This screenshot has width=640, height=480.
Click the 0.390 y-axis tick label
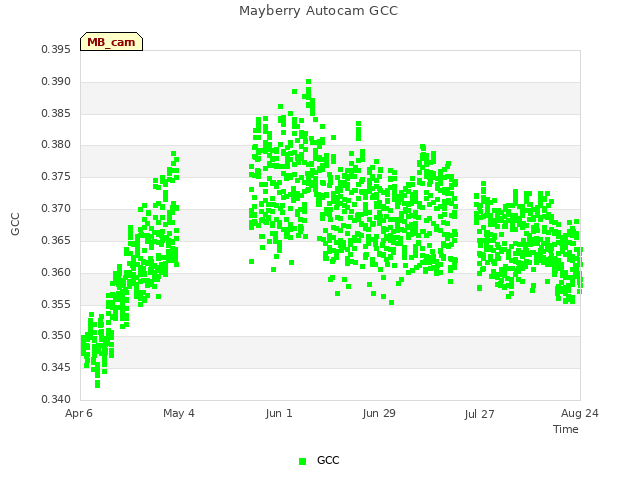[56, 81]
